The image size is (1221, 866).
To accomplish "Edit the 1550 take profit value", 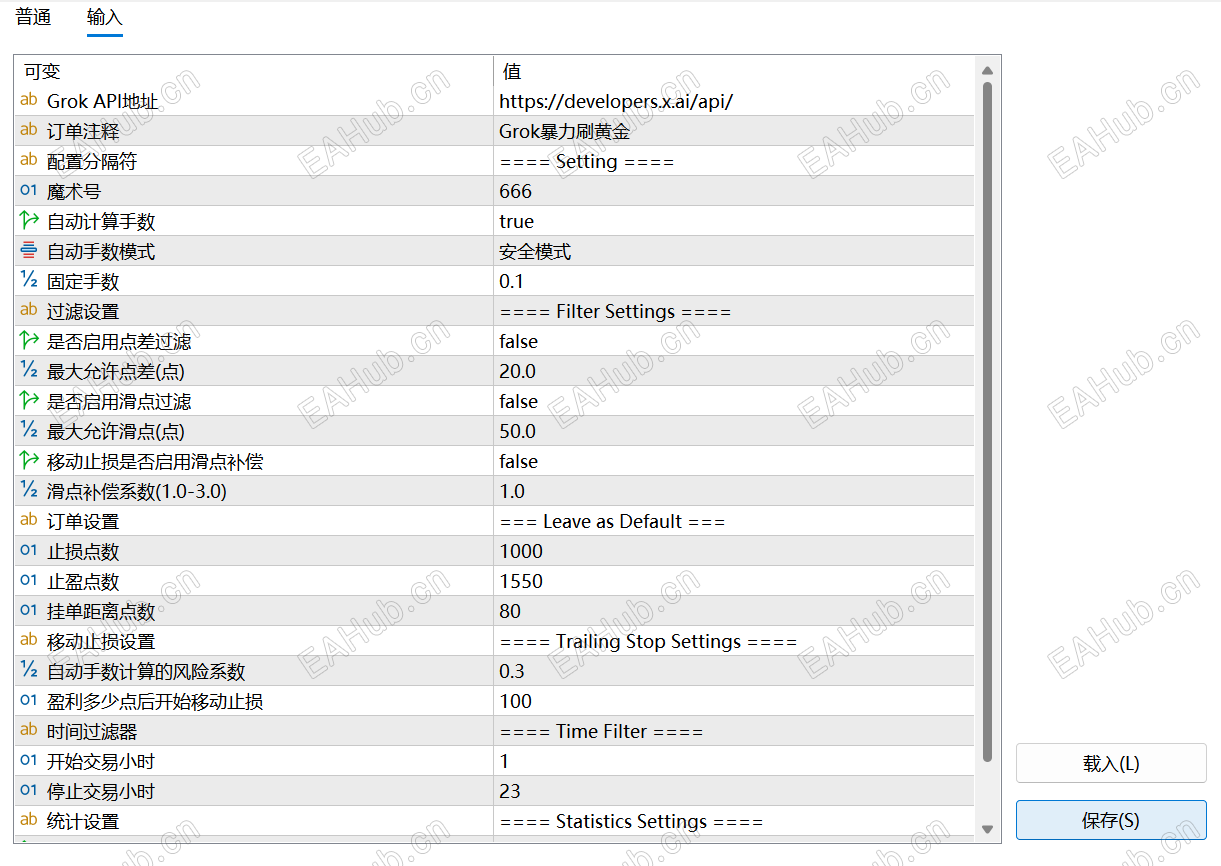I will tap(734, 581).
